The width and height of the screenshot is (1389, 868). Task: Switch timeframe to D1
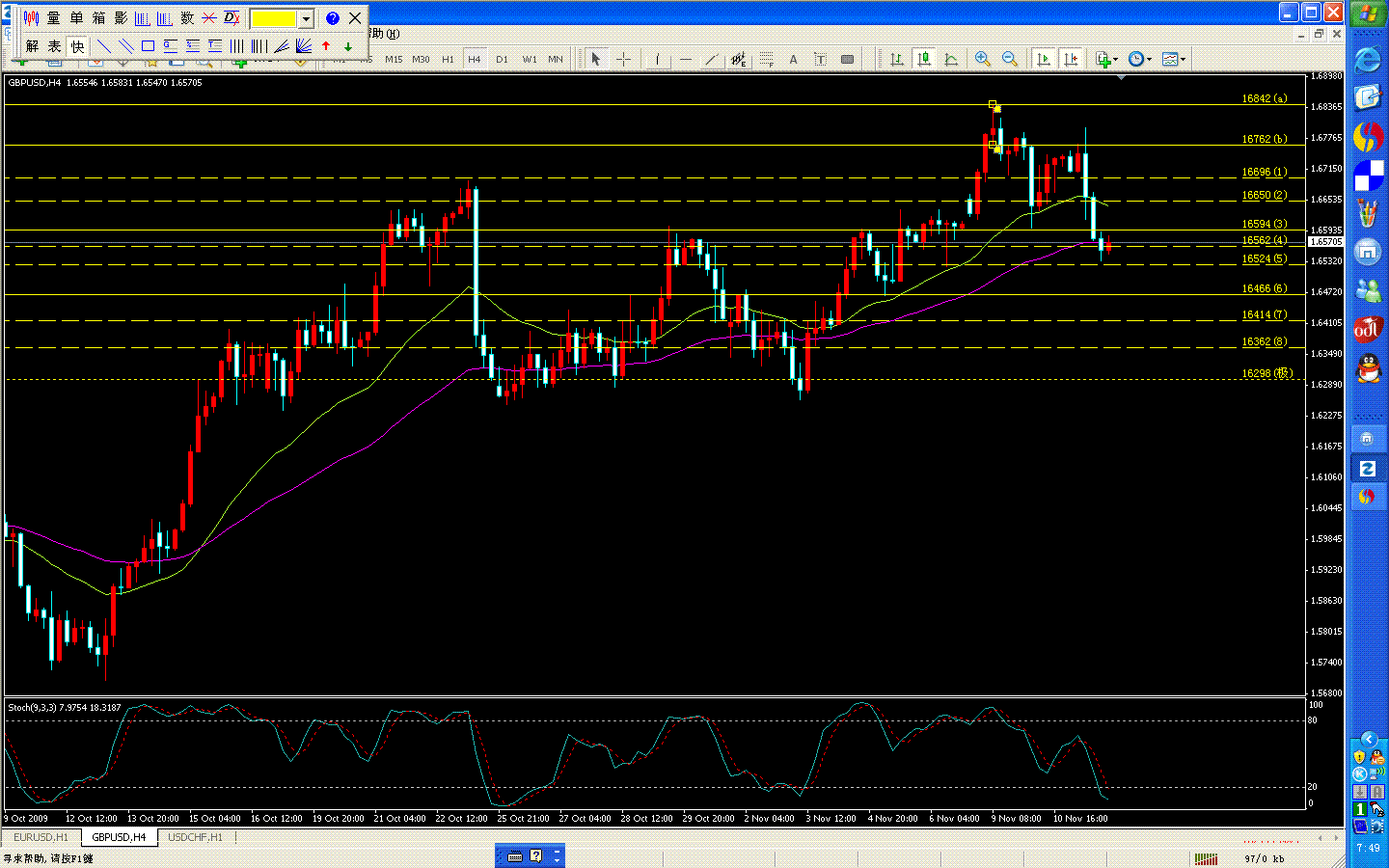point(502,59)
